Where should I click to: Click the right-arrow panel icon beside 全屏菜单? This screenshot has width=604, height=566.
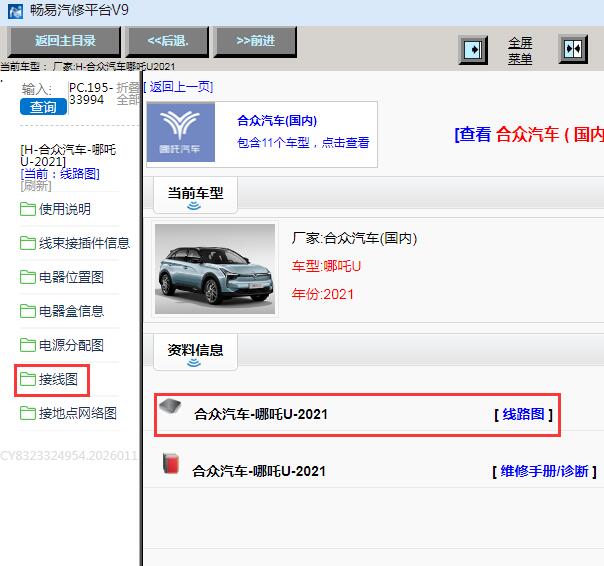coord(473,50)
